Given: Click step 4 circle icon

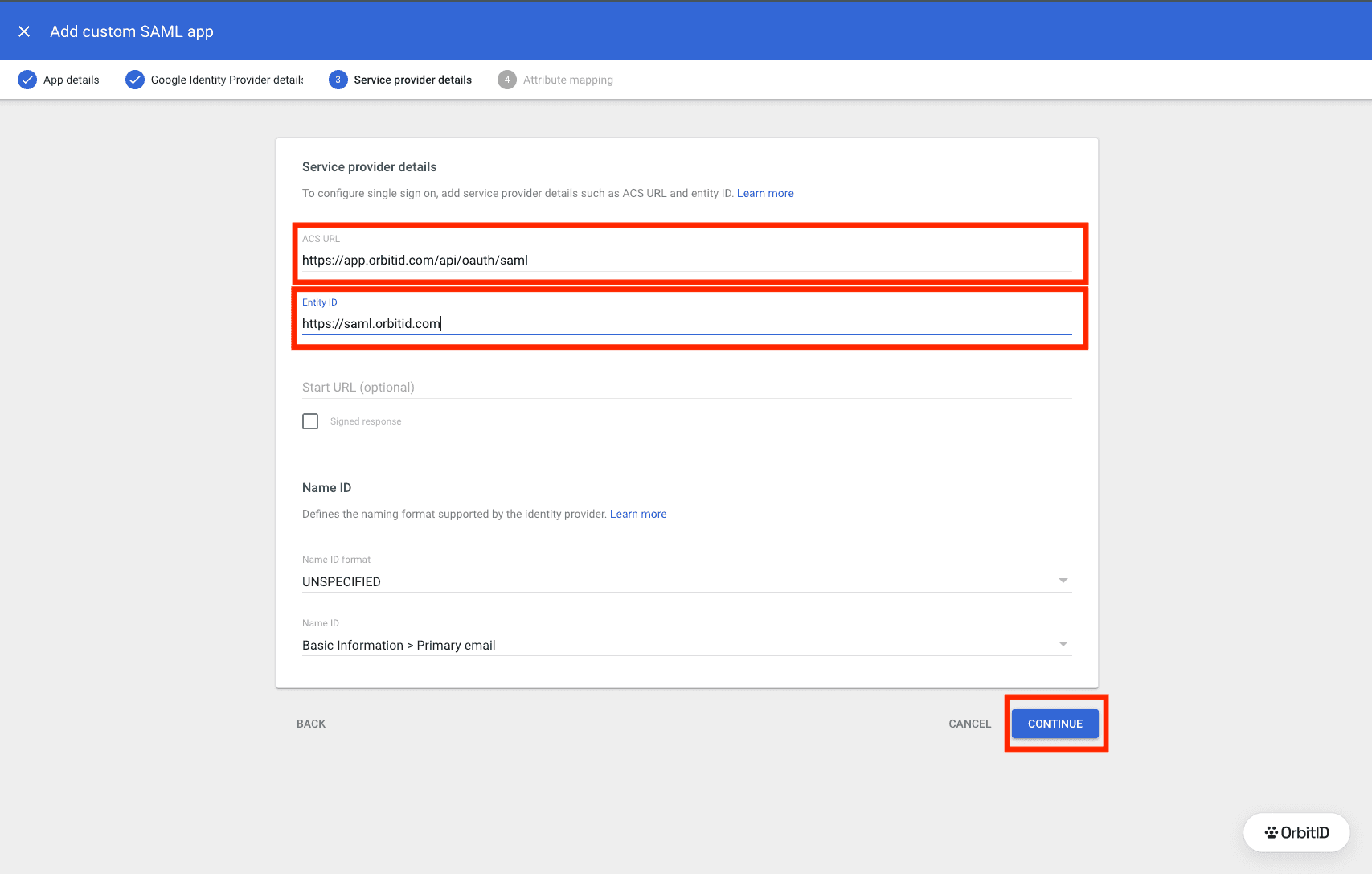Looking at the screenshot, I should [x=507, y=80].
